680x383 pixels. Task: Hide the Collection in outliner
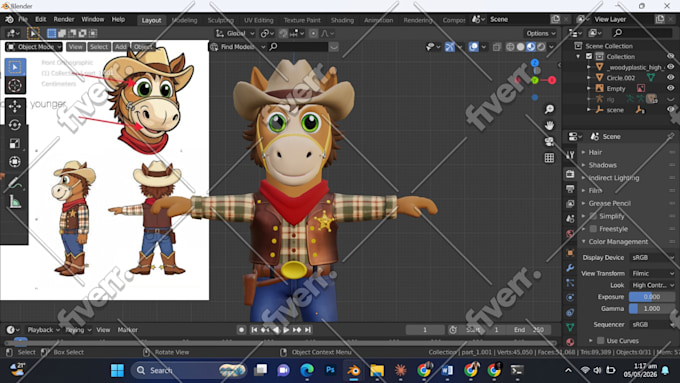(x=670, y=56)
